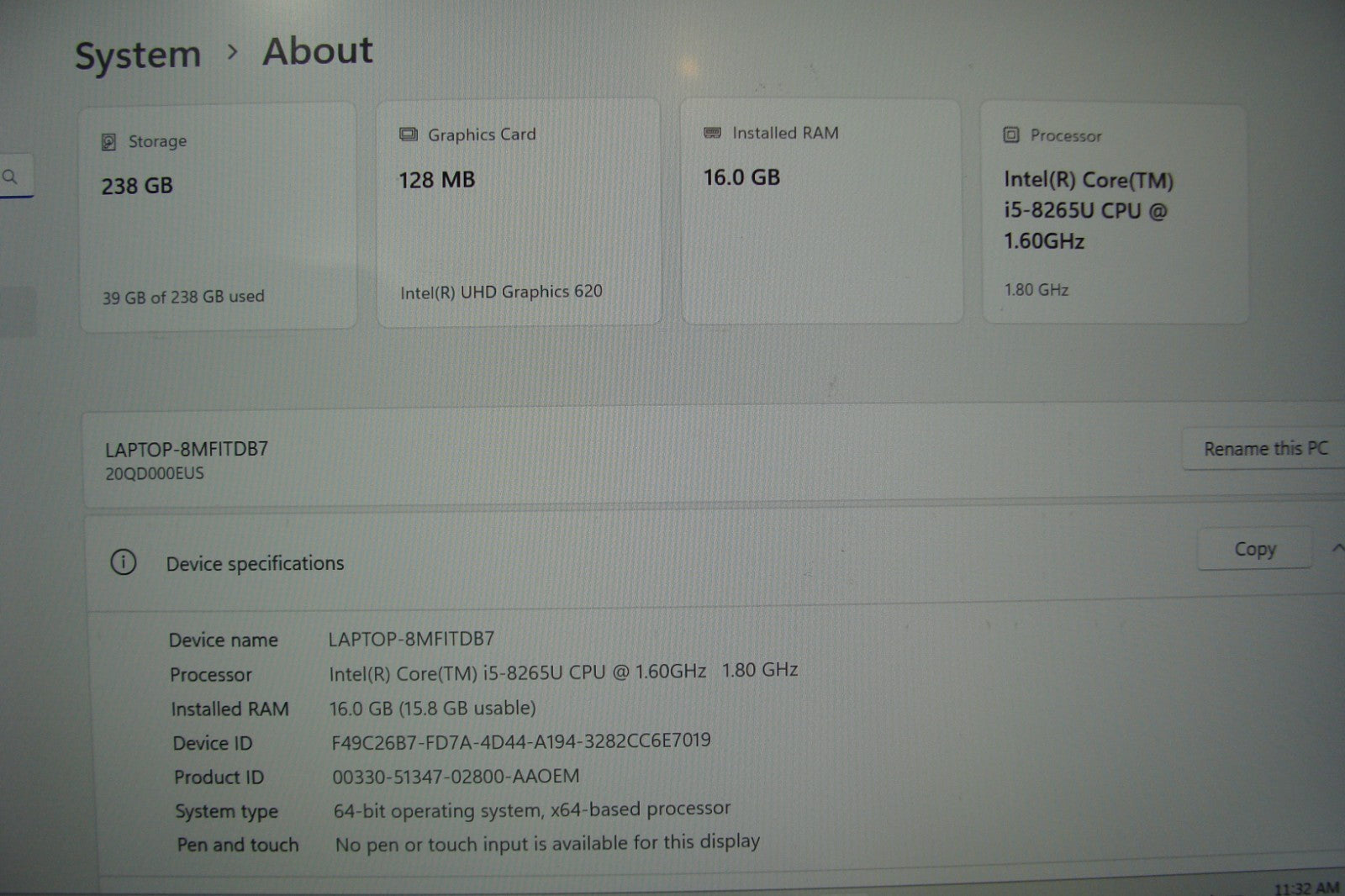This screenshot has width=1345, height=896.
Task: Click the Processor chip icon
Action: pyautogui.click(x=1011, y=135)
